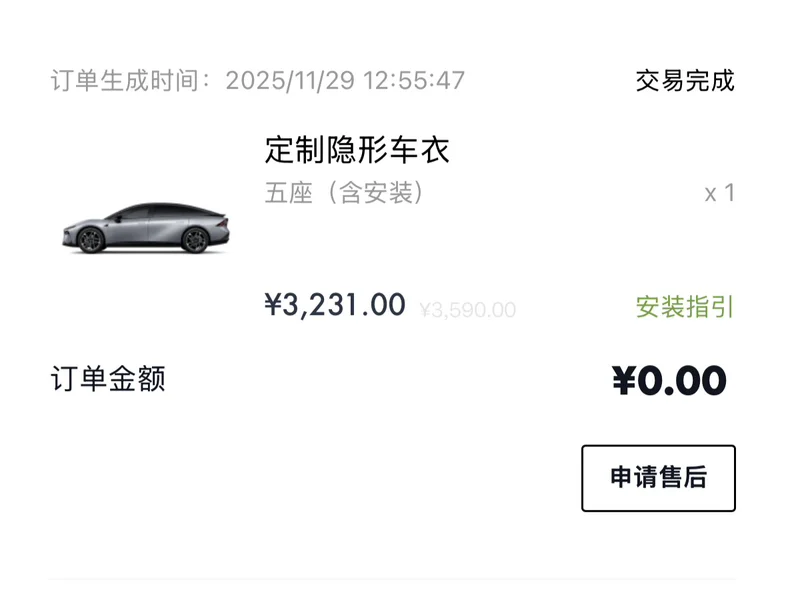Tap the x 1 quantity indicator

(x=719, y=193)
